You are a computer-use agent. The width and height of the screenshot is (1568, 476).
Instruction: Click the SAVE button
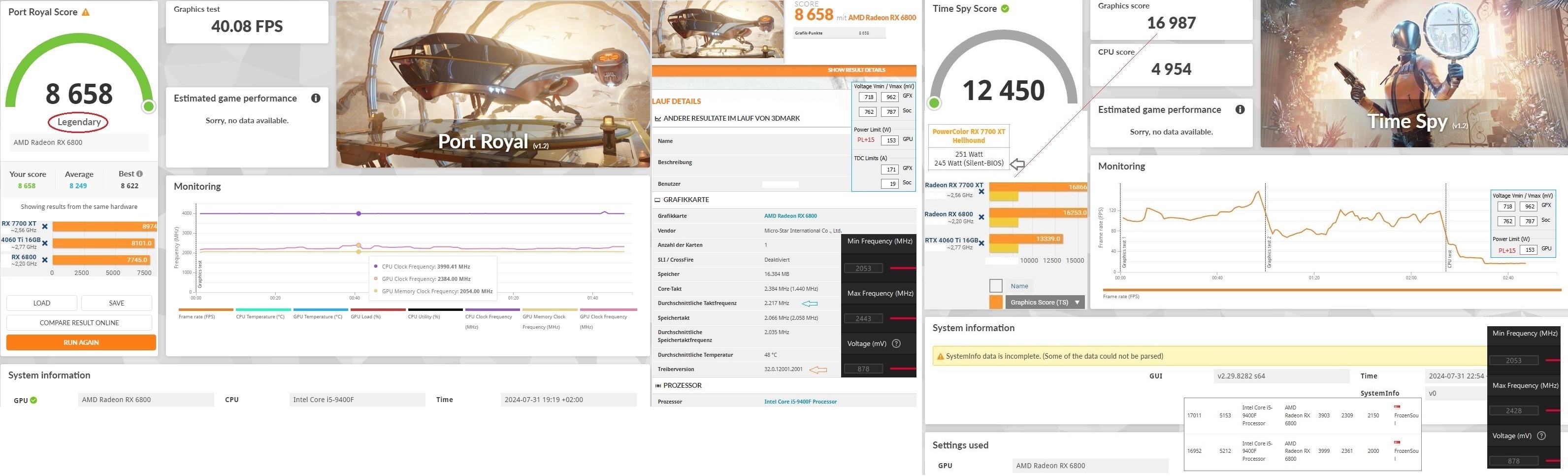tap(116, 303)
